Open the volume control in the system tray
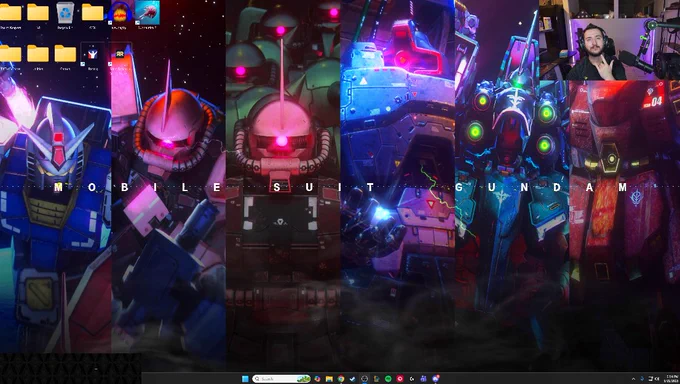This screenshot has height=384, width=680. (657, 379)
